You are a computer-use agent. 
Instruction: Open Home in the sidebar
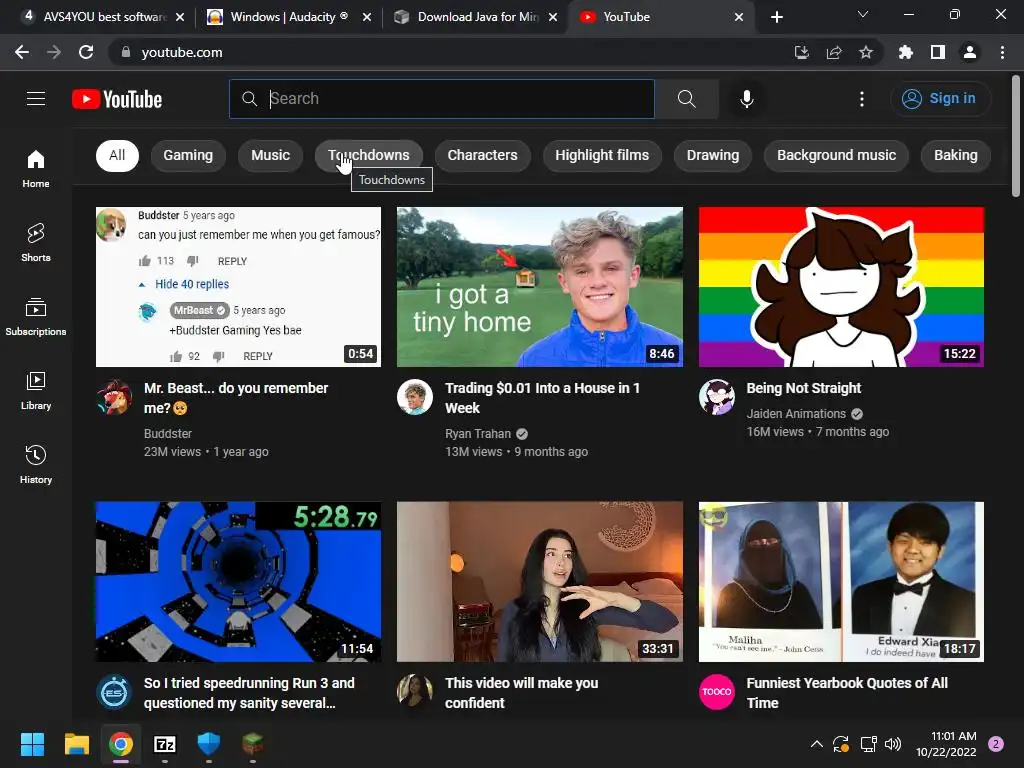(x=36, y=168)
